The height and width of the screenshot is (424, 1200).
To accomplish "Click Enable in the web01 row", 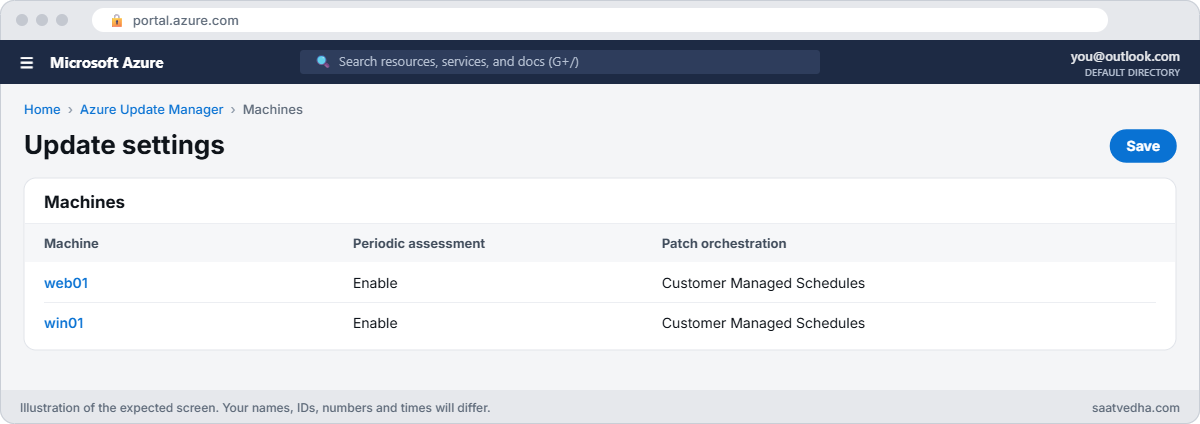I will tap(375, 283).
